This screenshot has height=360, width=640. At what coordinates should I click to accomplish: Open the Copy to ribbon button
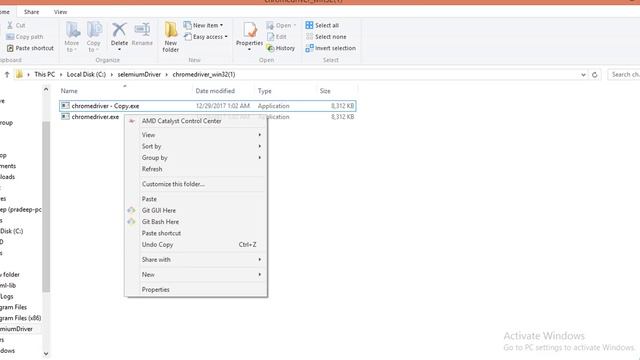pyautogui.click(x=93, y=37)
